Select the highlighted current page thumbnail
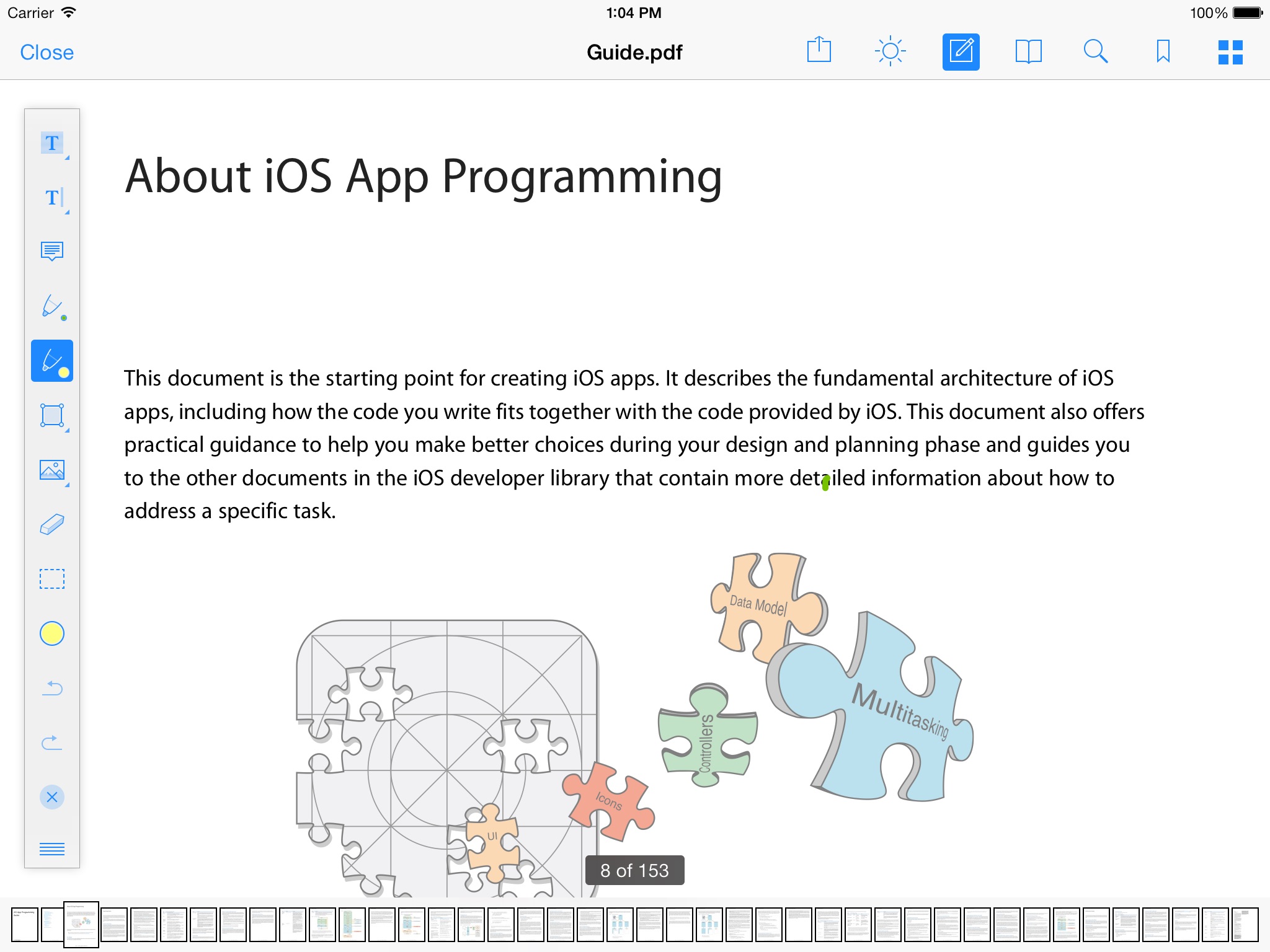The height and width of the screenshot is (952, 1270). (x=81, y=924)
